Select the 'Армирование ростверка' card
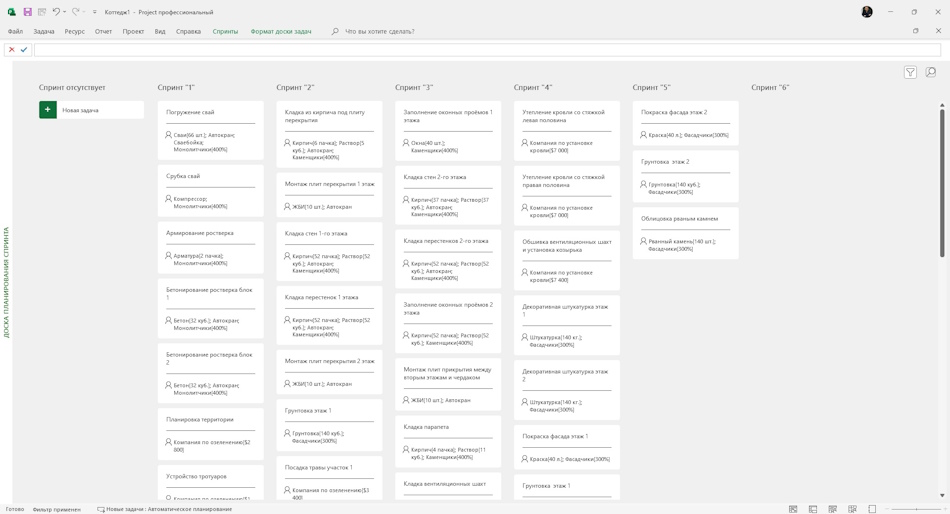The width and height of the screenshot is (950, 514). pyautogui.click(x=210, y=248)
